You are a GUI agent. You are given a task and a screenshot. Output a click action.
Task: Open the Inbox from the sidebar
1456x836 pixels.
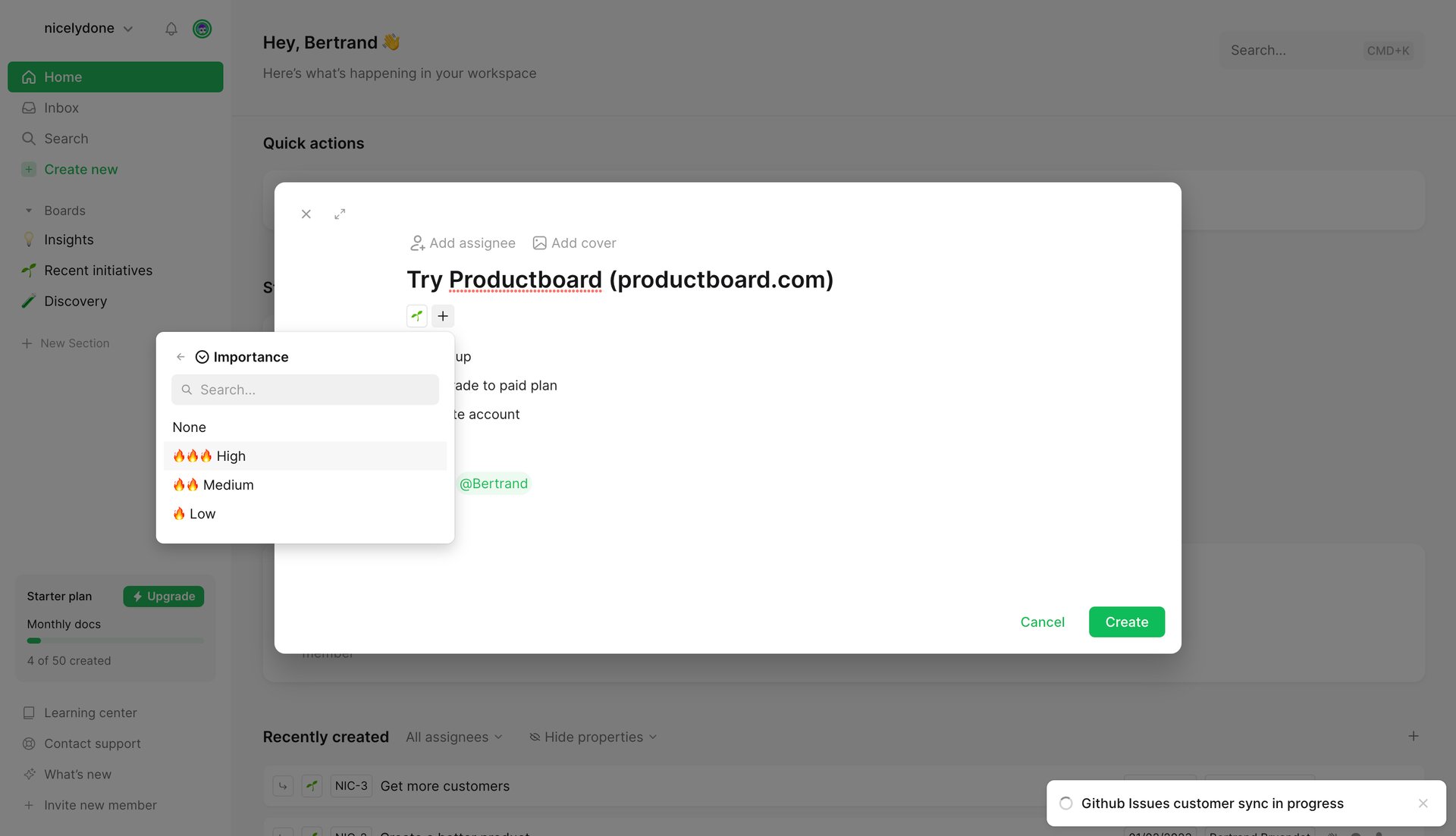pos(61,108)
